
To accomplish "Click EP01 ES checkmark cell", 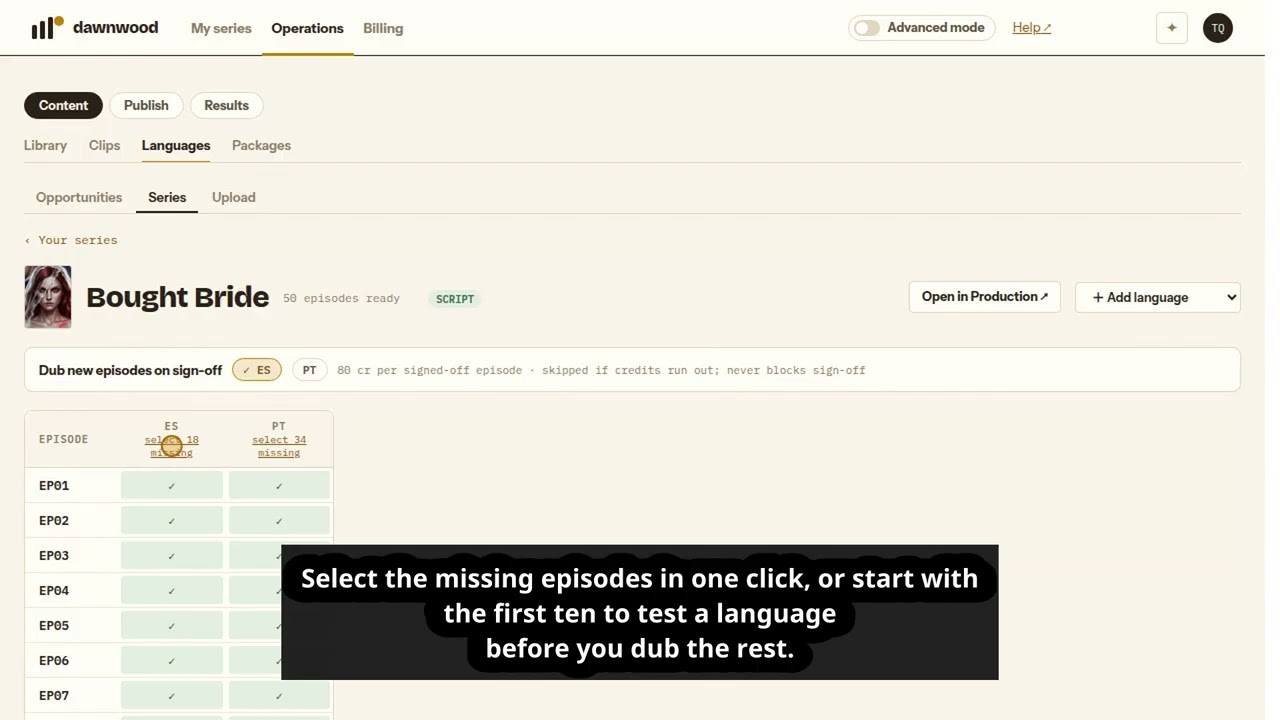I will (171, 486).
